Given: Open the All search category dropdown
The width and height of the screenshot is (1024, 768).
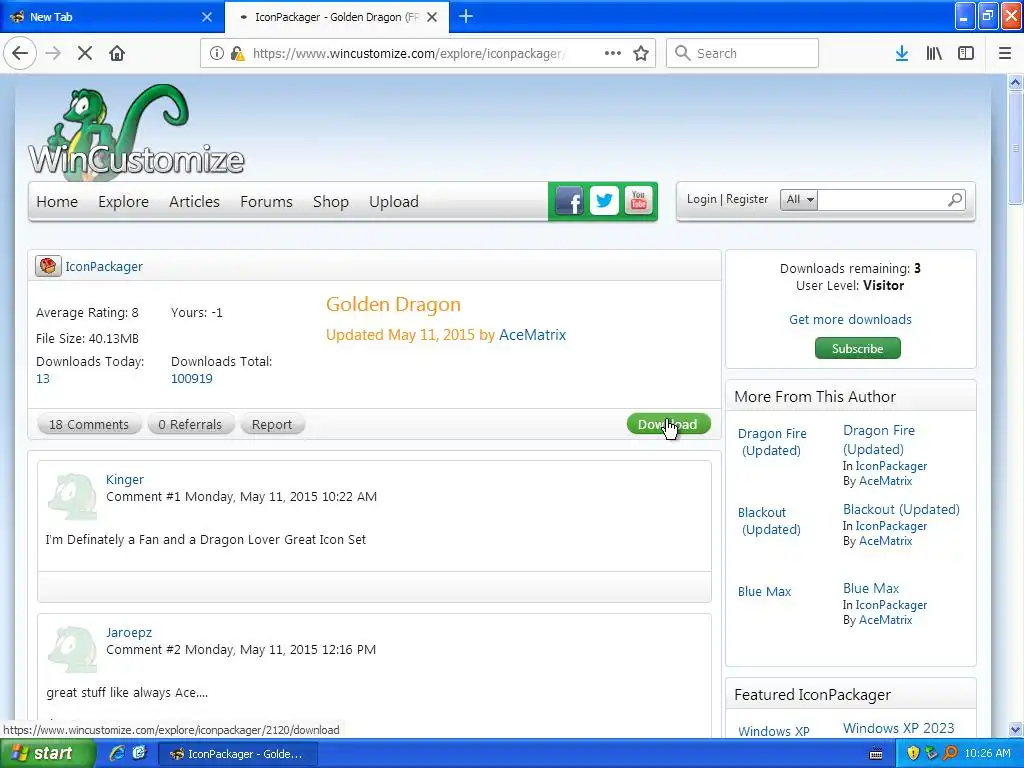Looking at the screenshot, I should [x=799, y=199].
